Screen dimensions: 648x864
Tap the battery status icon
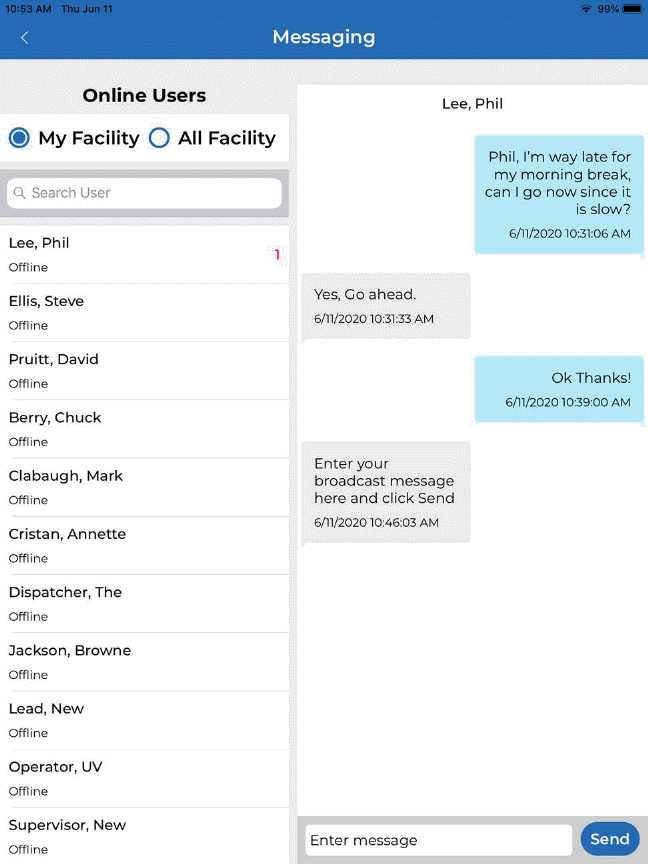tap(632, 9)
